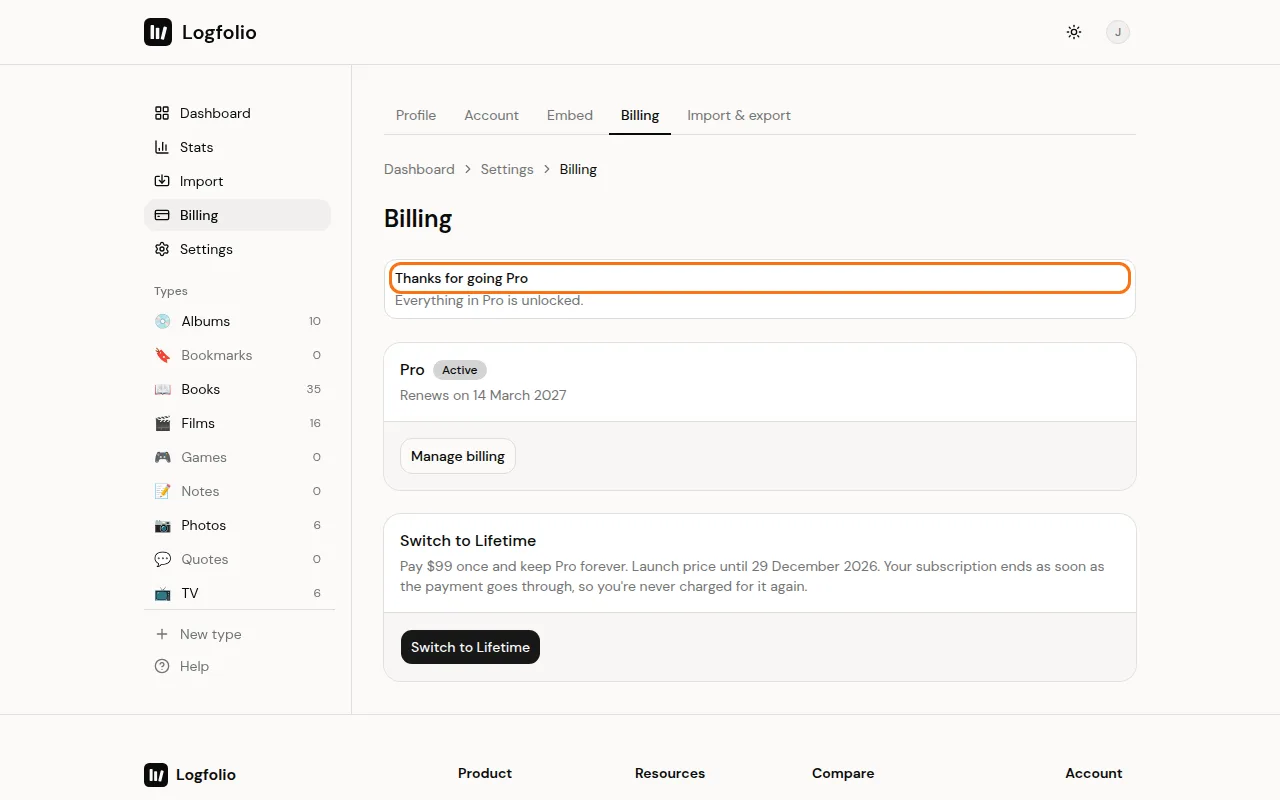Open the user avatar menu "J"
Image resolution: width=1280 pixels, height=800 pixels.
(x=1118, y=32)
